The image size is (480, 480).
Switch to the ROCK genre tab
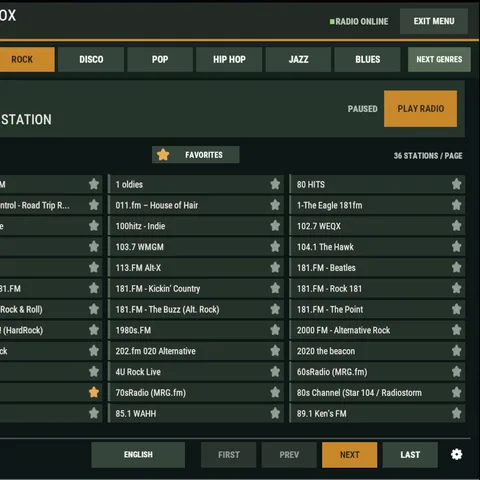pyautogui.click(x=27, y=59)
